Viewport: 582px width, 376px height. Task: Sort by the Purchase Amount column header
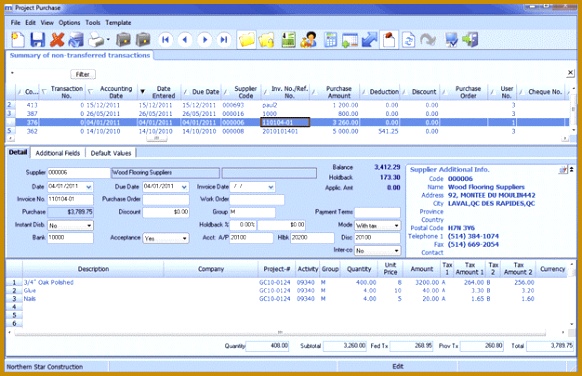coord(336,92)
